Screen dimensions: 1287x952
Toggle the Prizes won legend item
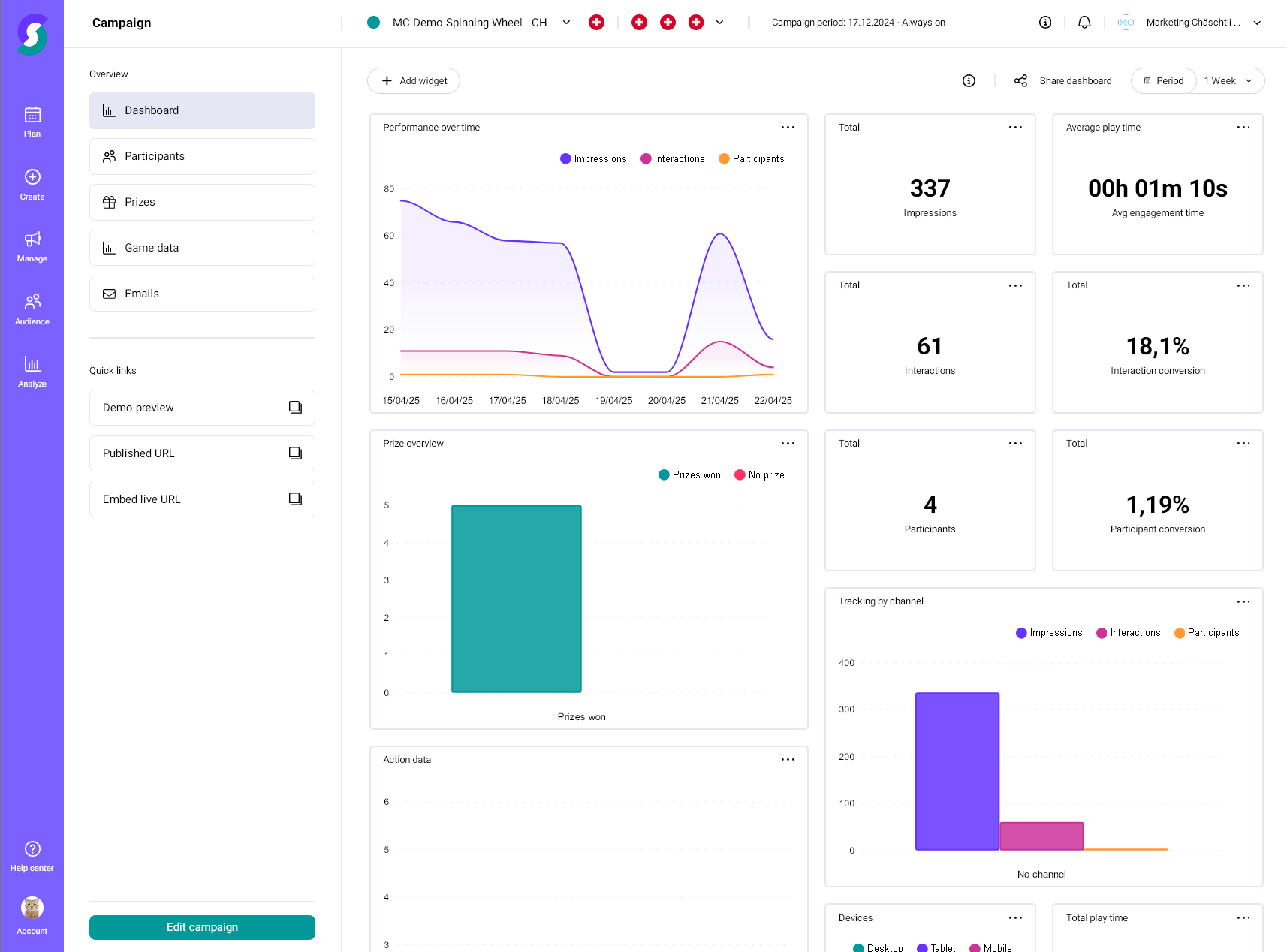689,474
